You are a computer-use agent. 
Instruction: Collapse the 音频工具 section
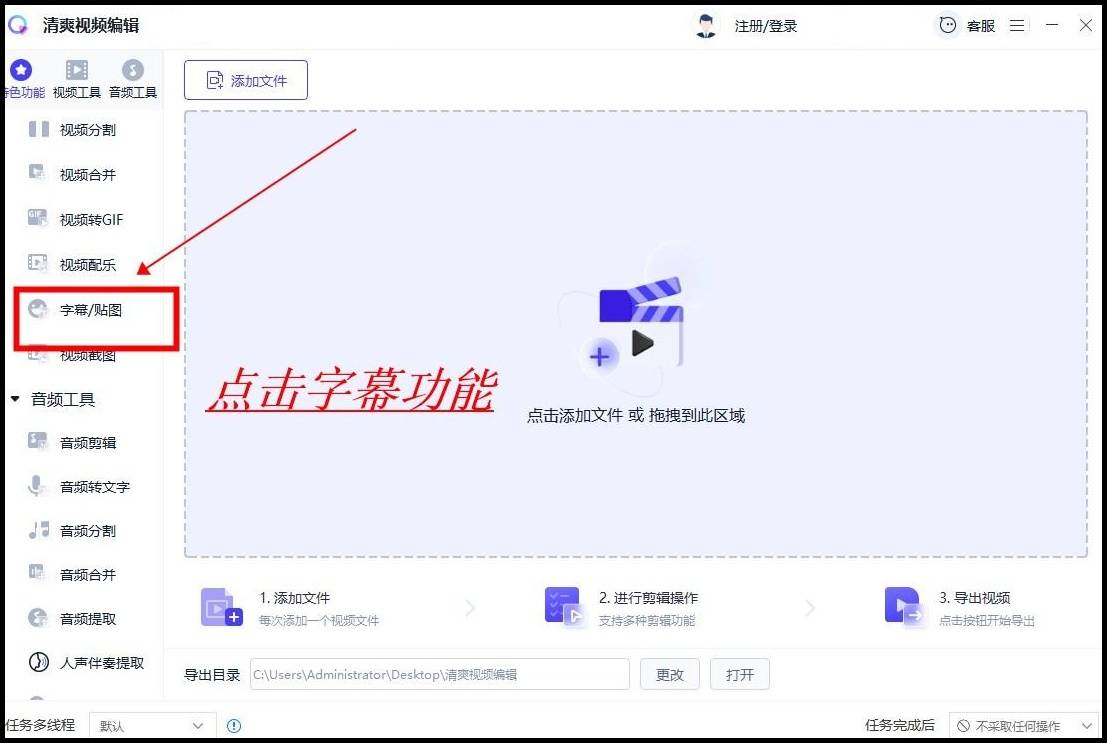[x=15, y=399]
